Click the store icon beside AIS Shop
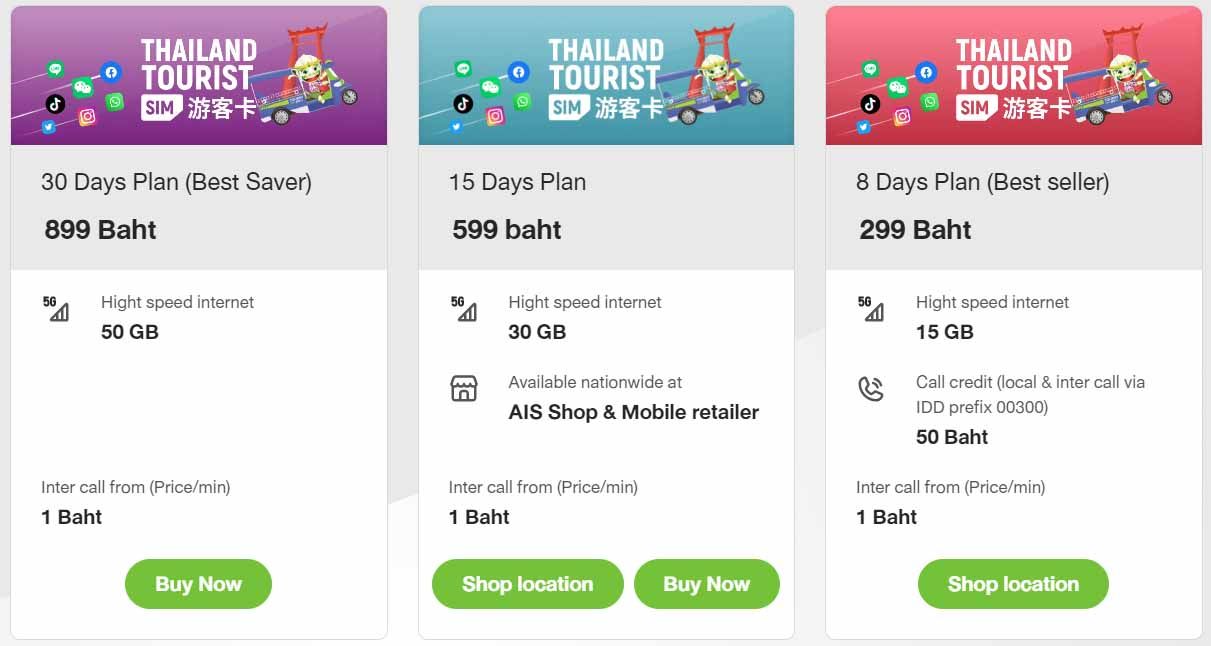Viewport: 1211px width, 646px height. click(464, 388)
